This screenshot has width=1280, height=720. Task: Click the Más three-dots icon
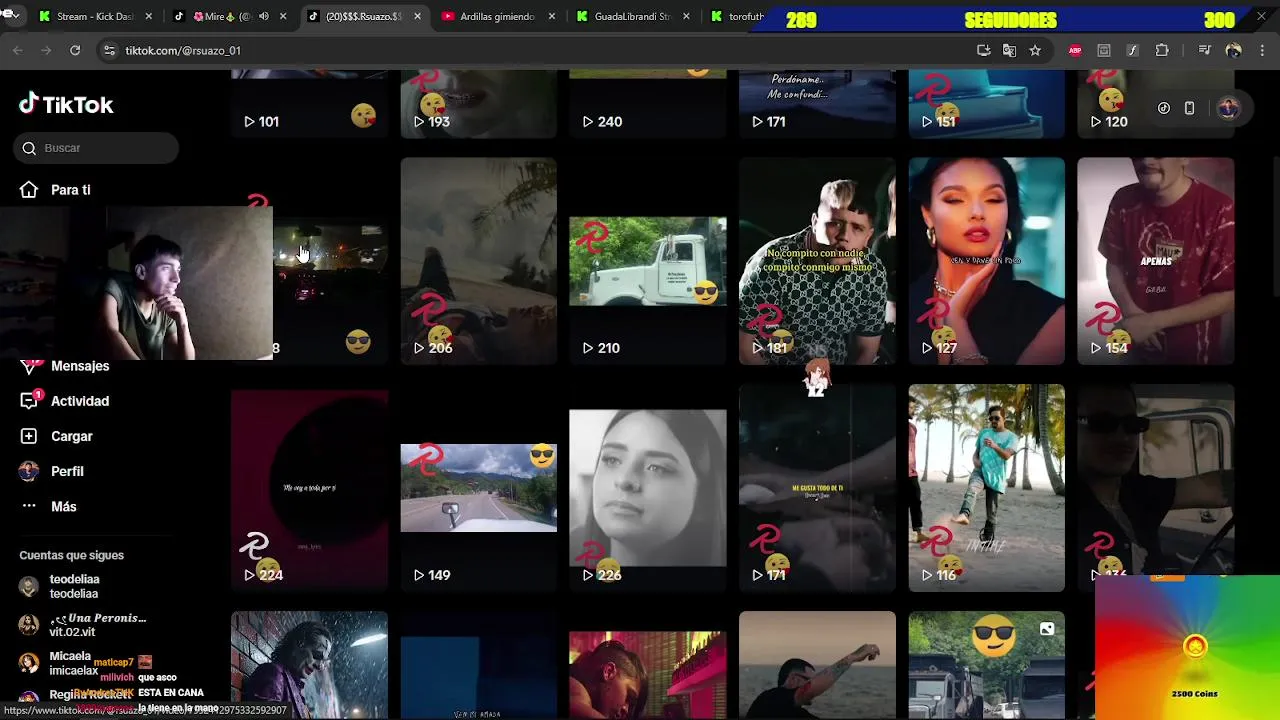pos(29,506)
